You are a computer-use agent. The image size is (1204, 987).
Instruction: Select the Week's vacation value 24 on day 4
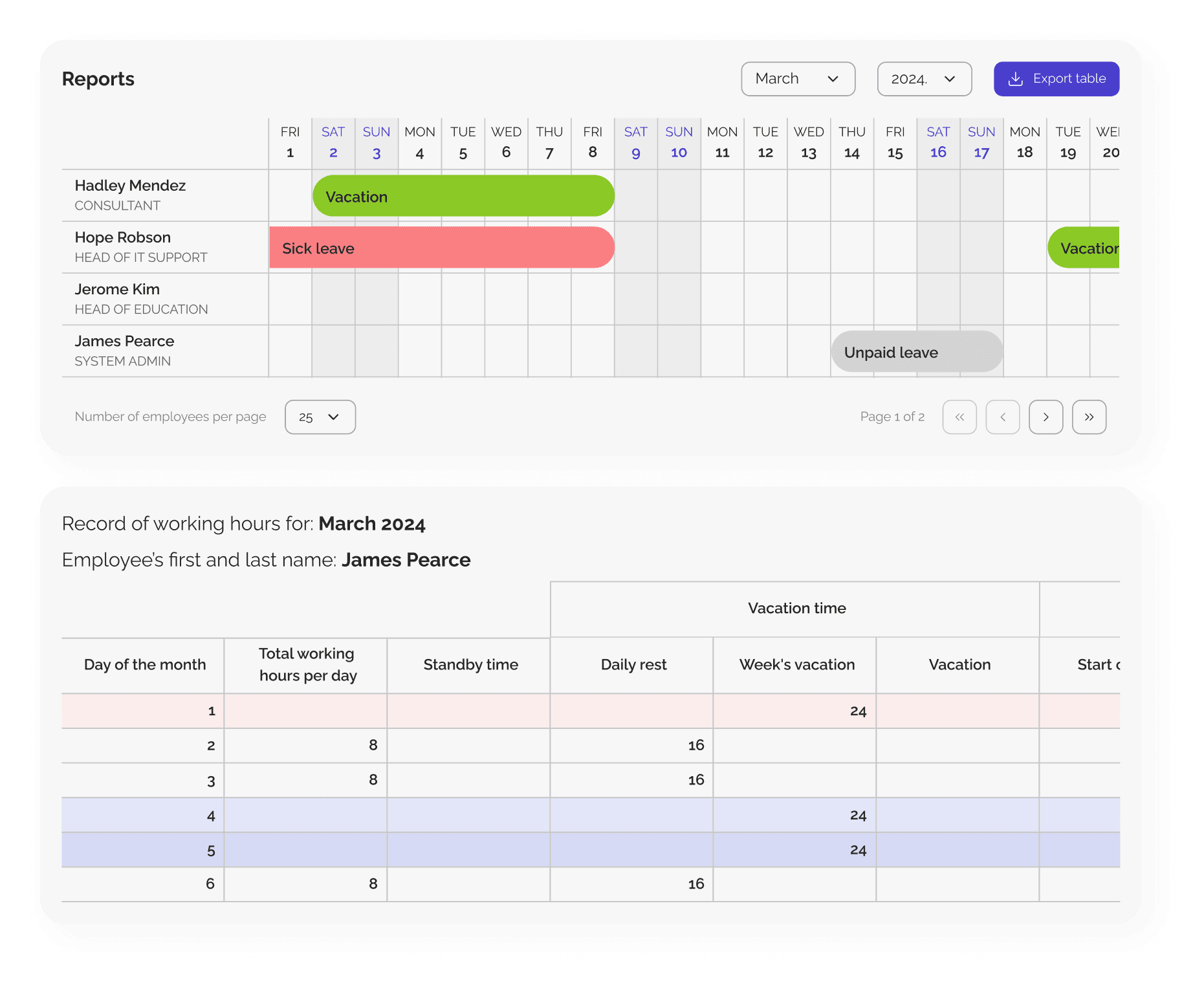(x=858, y=815)
